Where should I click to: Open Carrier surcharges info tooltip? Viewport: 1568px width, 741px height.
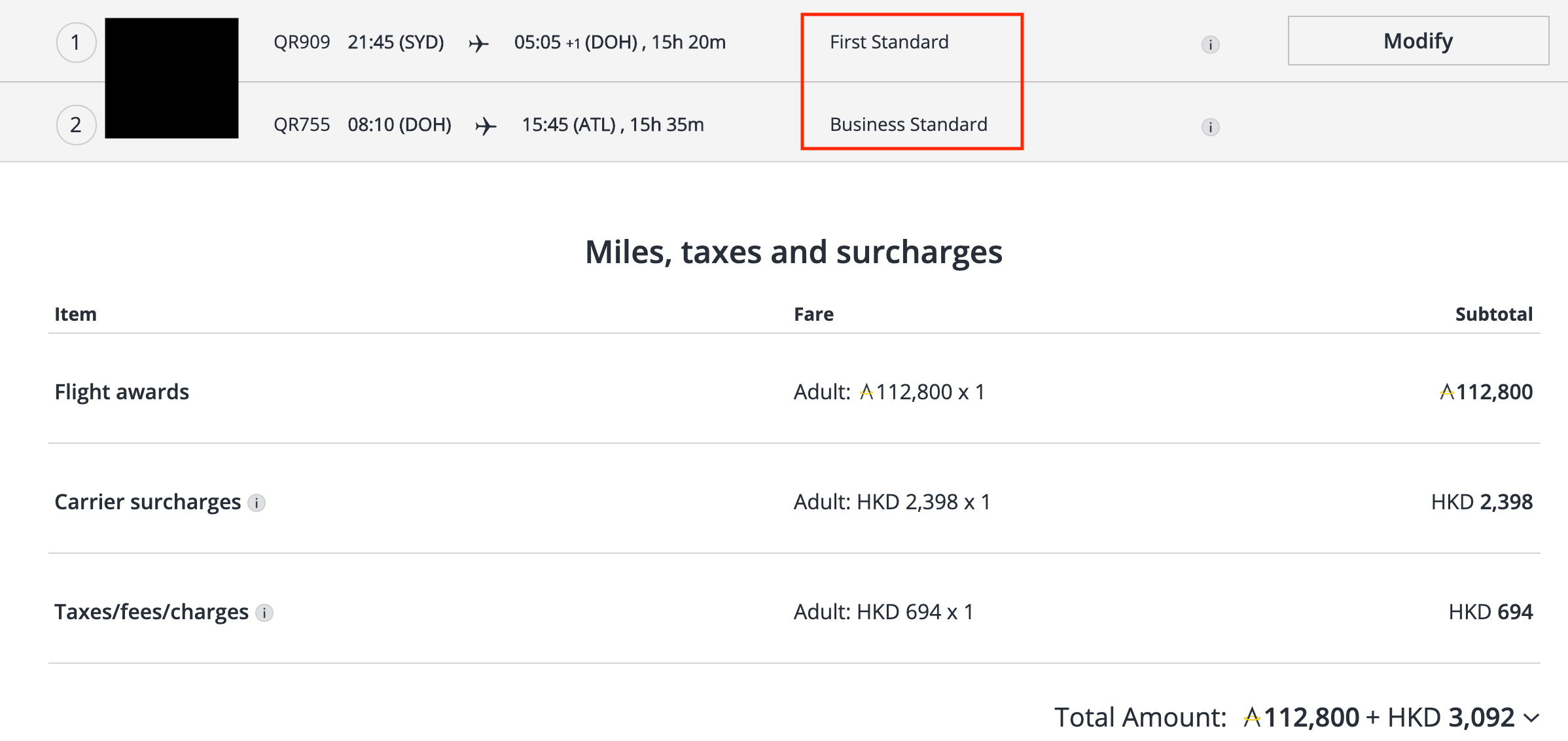tap(257, 503)
